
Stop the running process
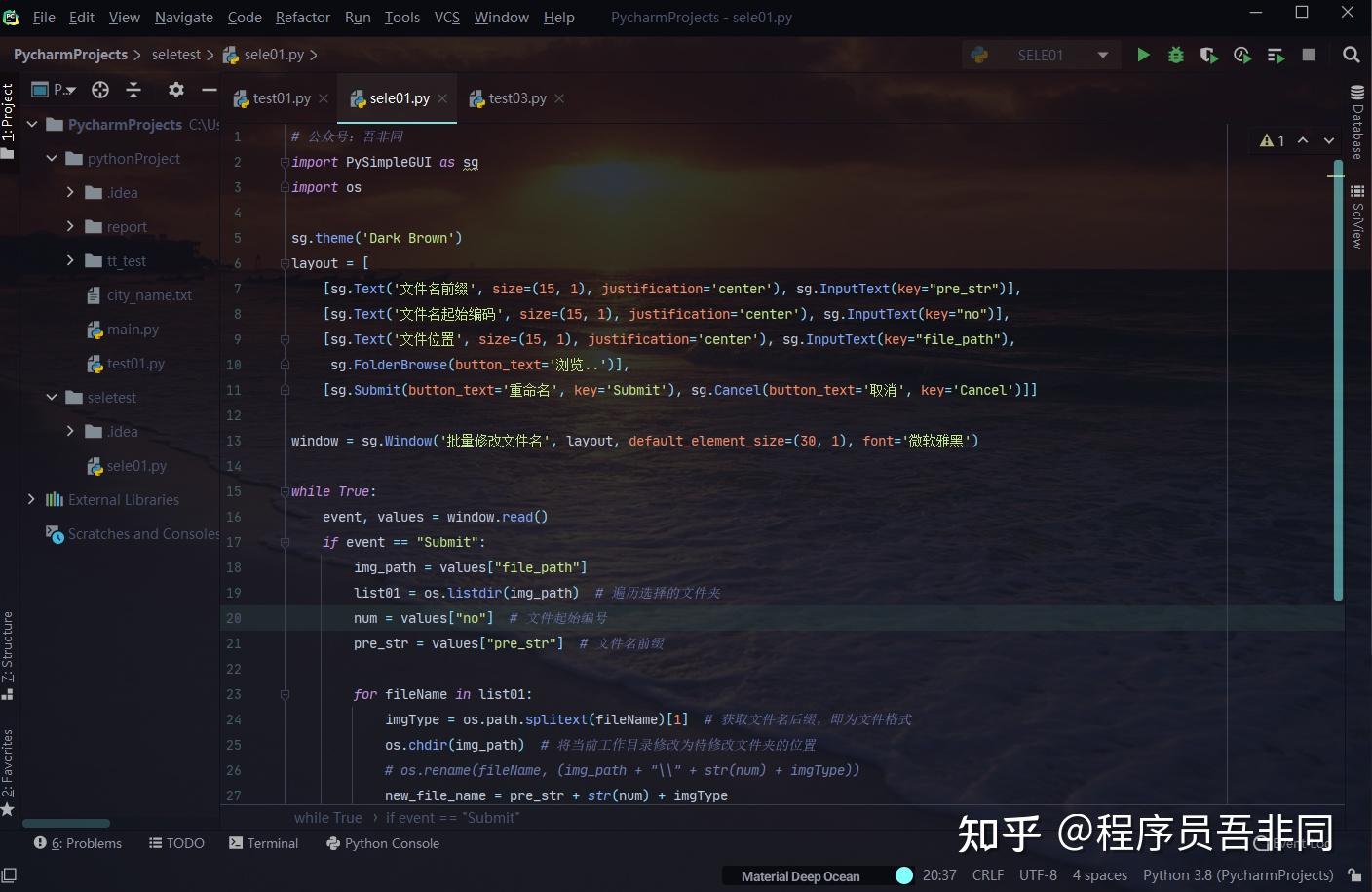1308,55
